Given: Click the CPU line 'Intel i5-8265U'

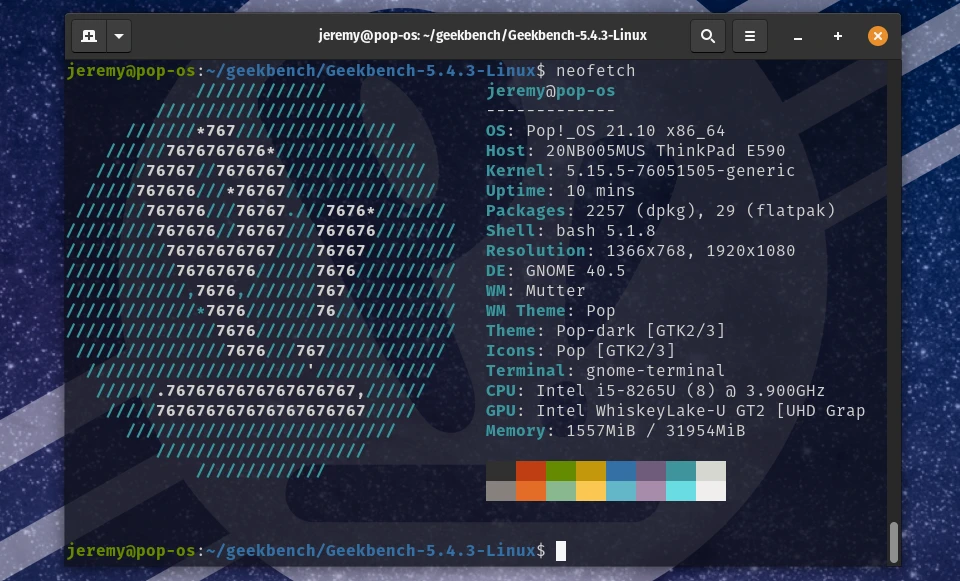Looking at the screenshot, I should [606, 391].
